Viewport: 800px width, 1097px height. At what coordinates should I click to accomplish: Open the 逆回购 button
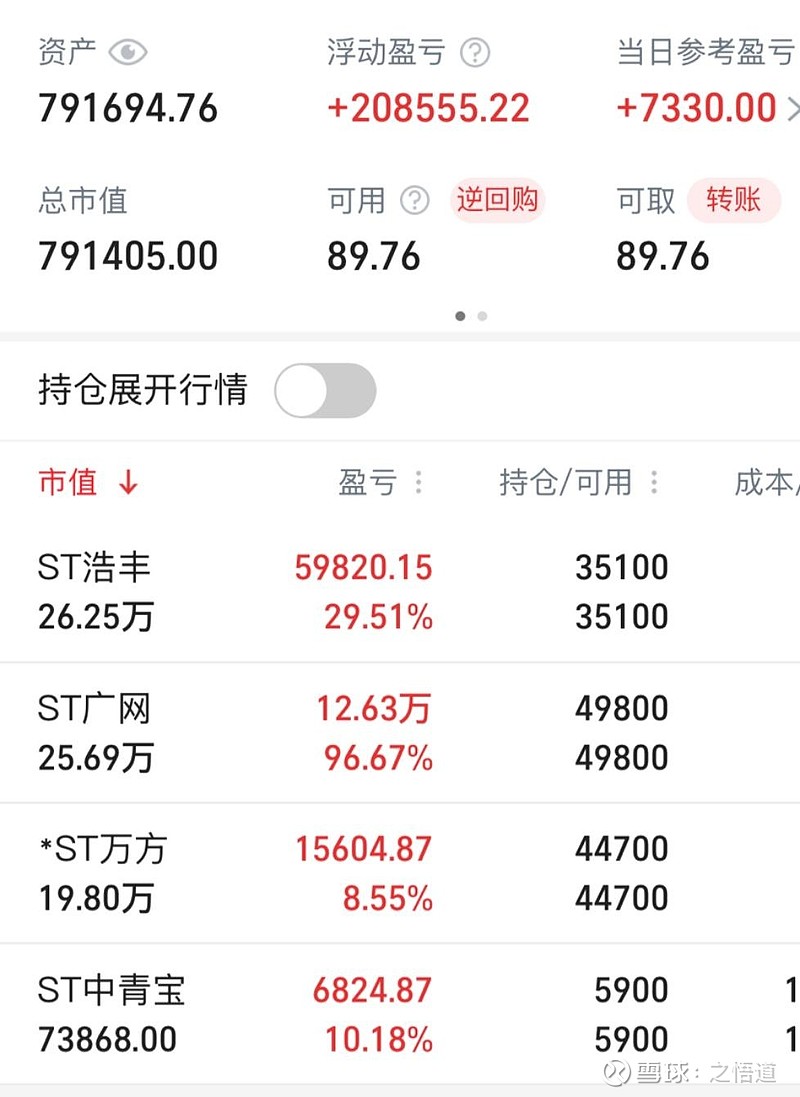497,200
